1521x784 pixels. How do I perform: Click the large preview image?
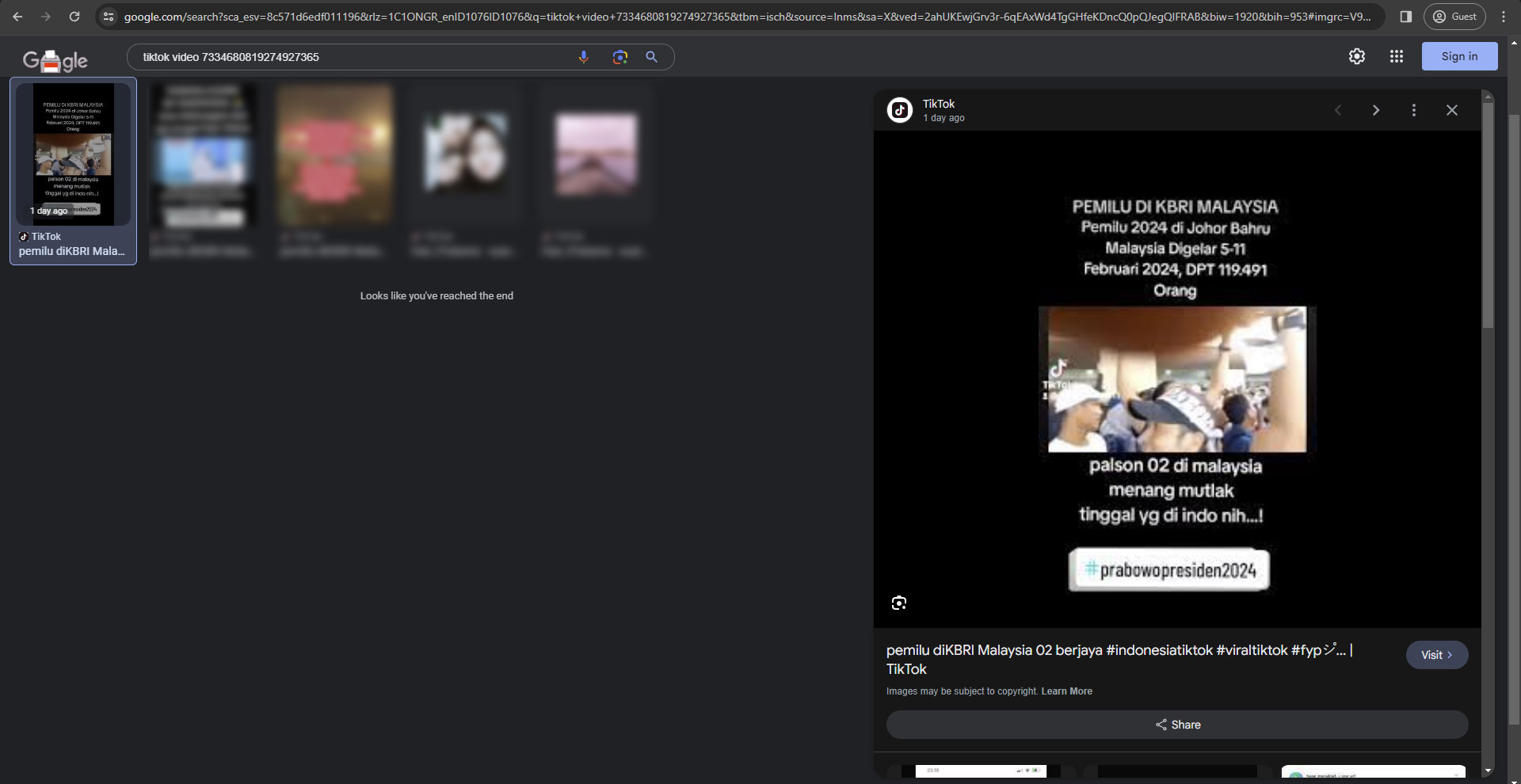point(1176,379)
